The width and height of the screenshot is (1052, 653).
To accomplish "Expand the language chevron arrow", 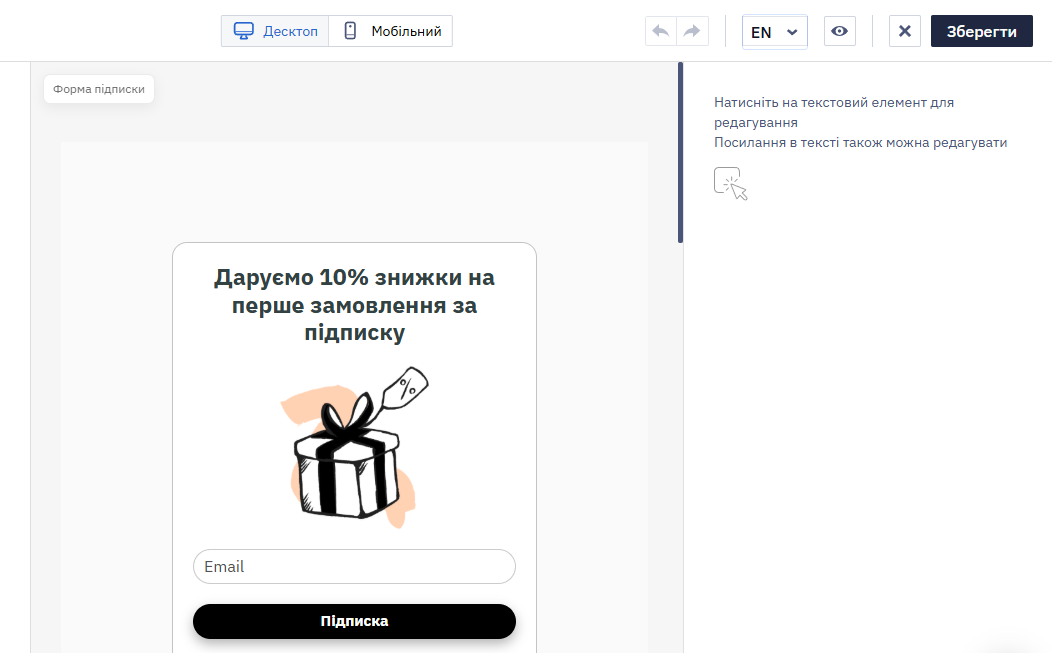I will tap(792, 32).
